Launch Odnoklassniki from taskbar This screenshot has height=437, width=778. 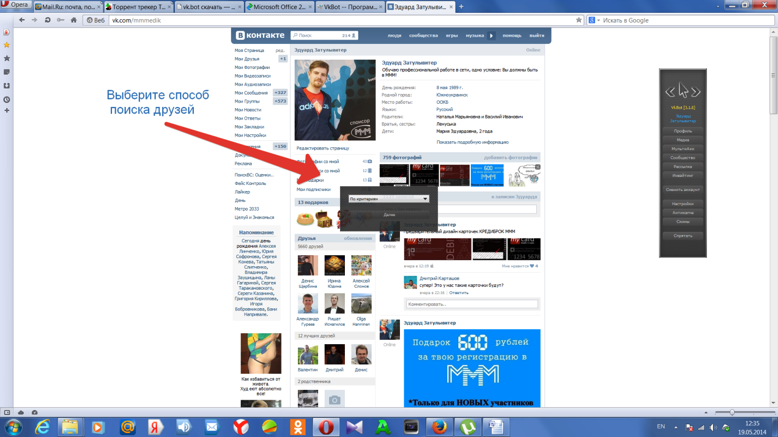[x=298, y=427]
